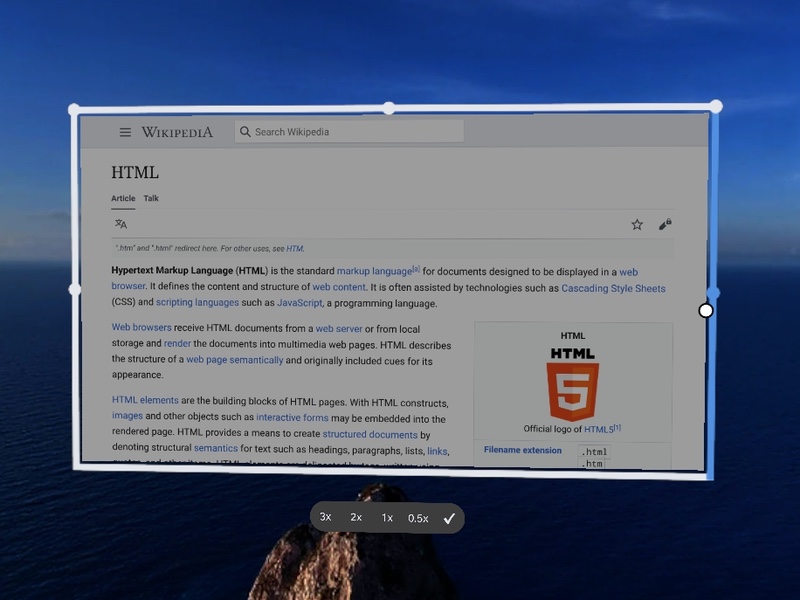Grab the top-right corner resize handle
Screen dimensions: 800x600
click(715, 106)
